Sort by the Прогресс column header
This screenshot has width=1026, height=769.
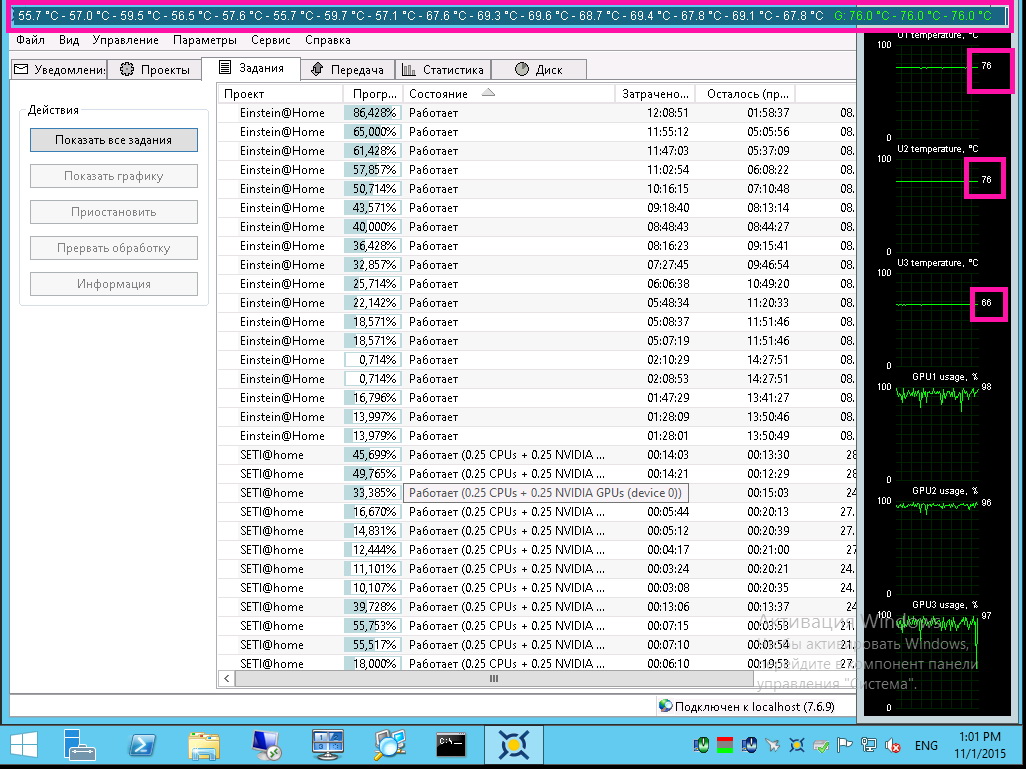(x=373, y=94)
